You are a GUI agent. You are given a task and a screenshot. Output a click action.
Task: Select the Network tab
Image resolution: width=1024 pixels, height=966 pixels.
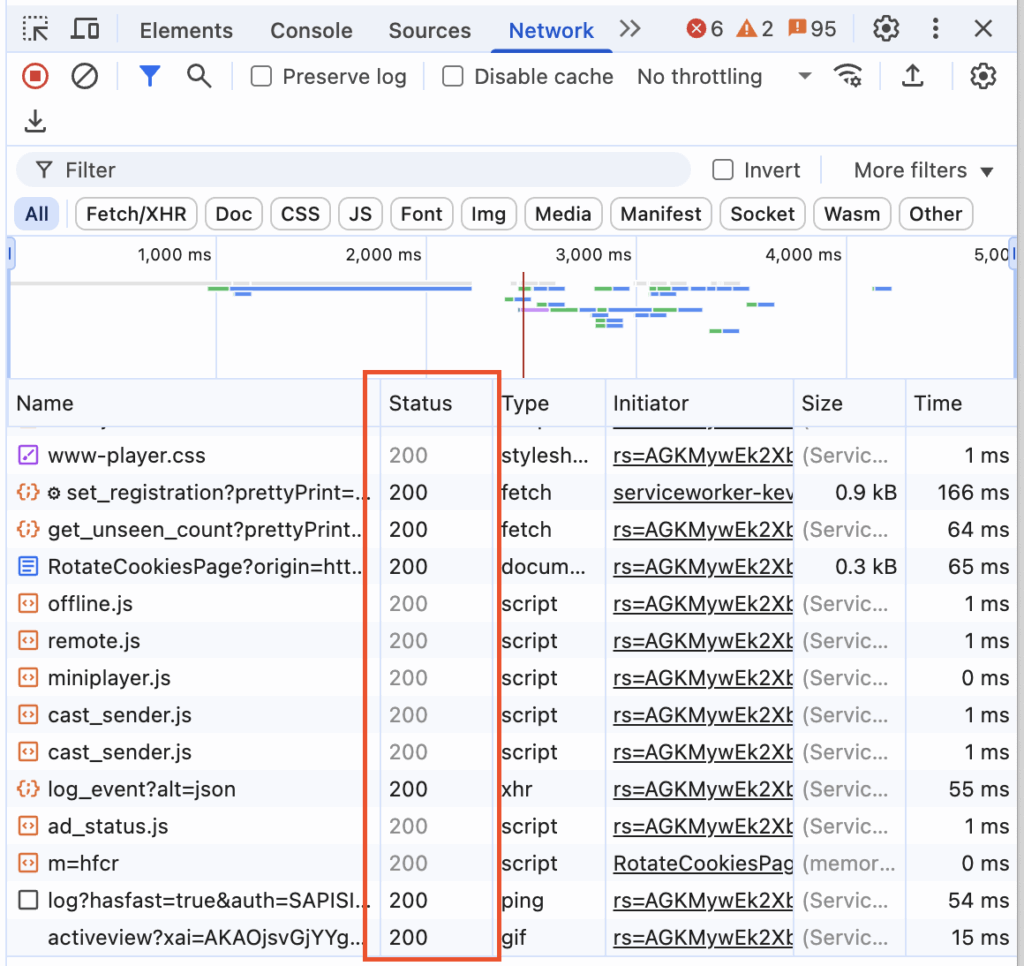(x=551, y=30)
